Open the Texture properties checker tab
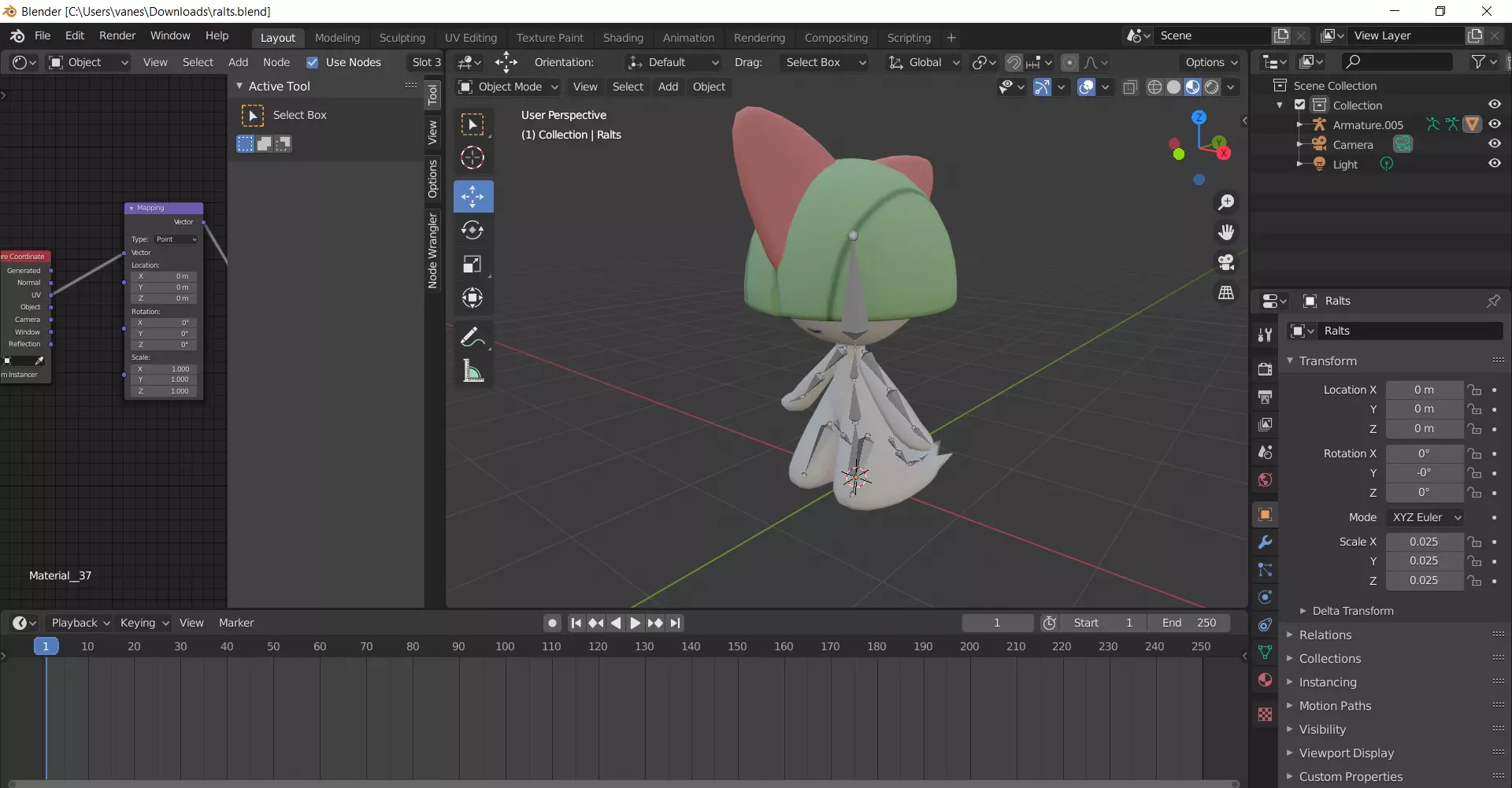This screenshot has height=788, width=1512. [1265, 714]
